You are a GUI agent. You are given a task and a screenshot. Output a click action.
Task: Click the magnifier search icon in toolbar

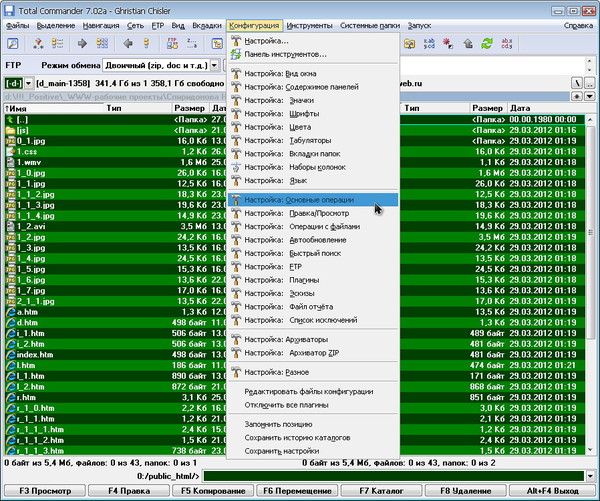13,44
